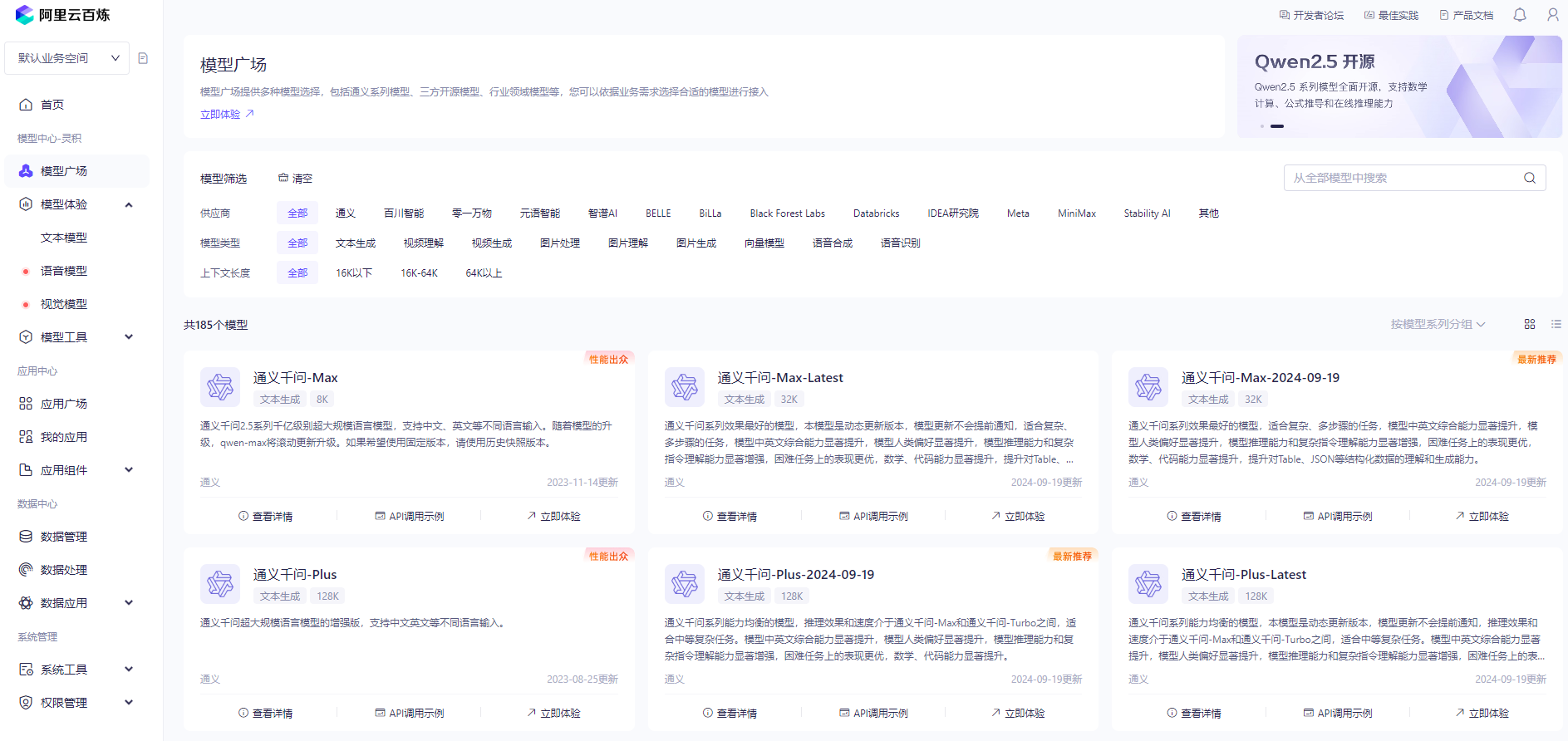Click the 通义千问-Plus model logo
The image size is (1568, 741).
click(x=220, y=584)
